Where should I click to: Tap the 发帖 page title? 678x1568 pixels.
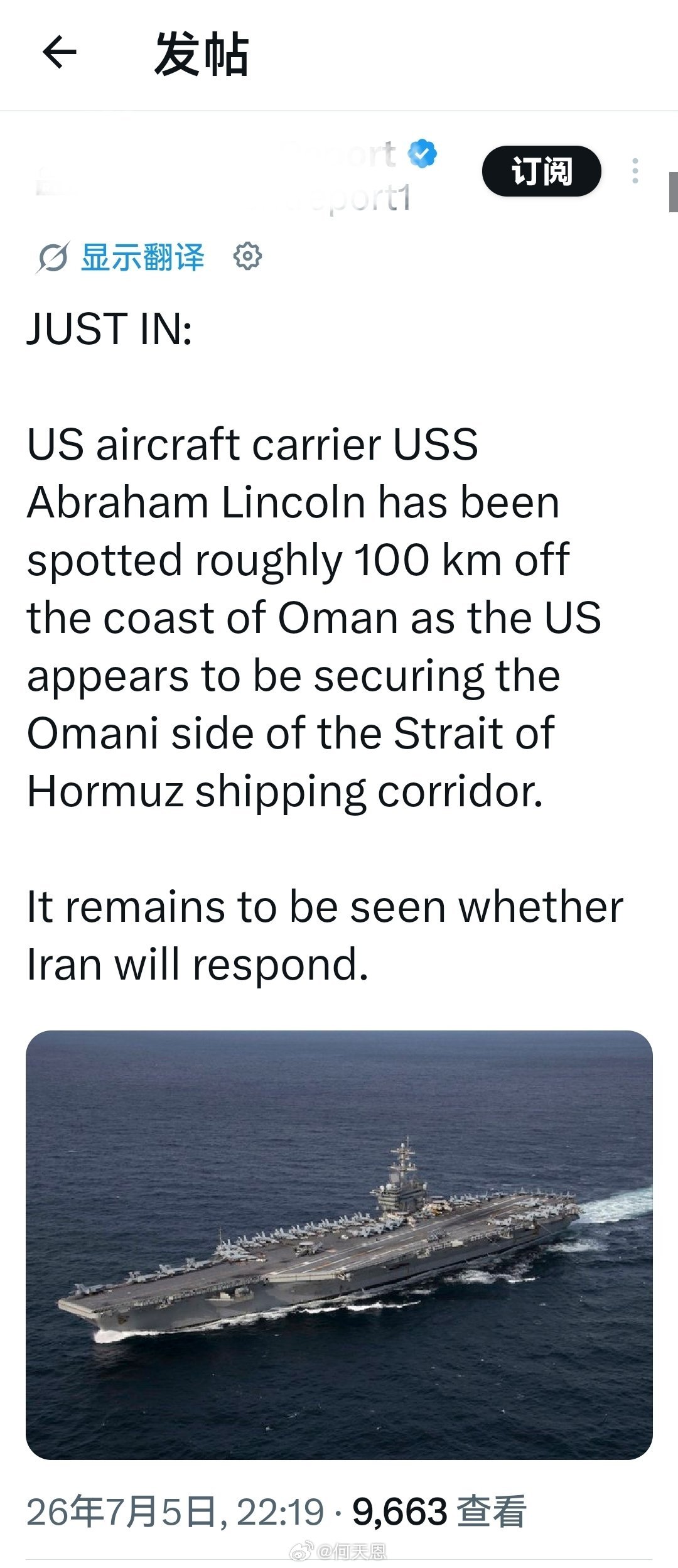click(202, 54)
